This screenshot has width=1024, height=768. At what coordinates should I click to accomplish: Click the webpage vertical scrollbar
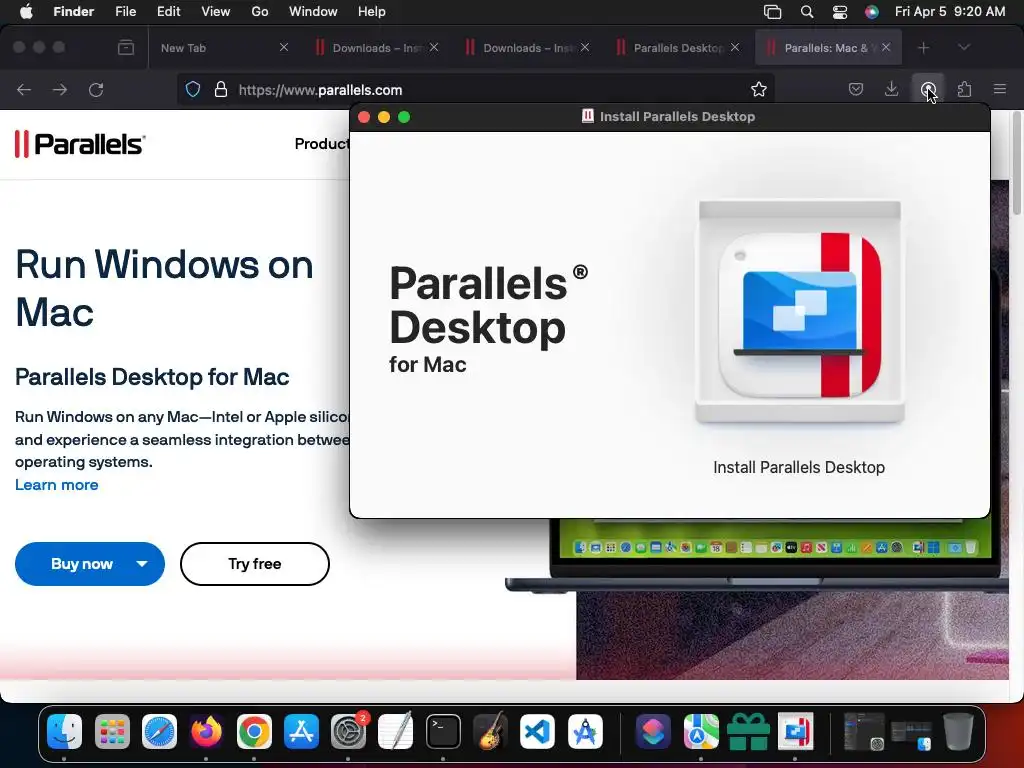(x=1017, y=163)
